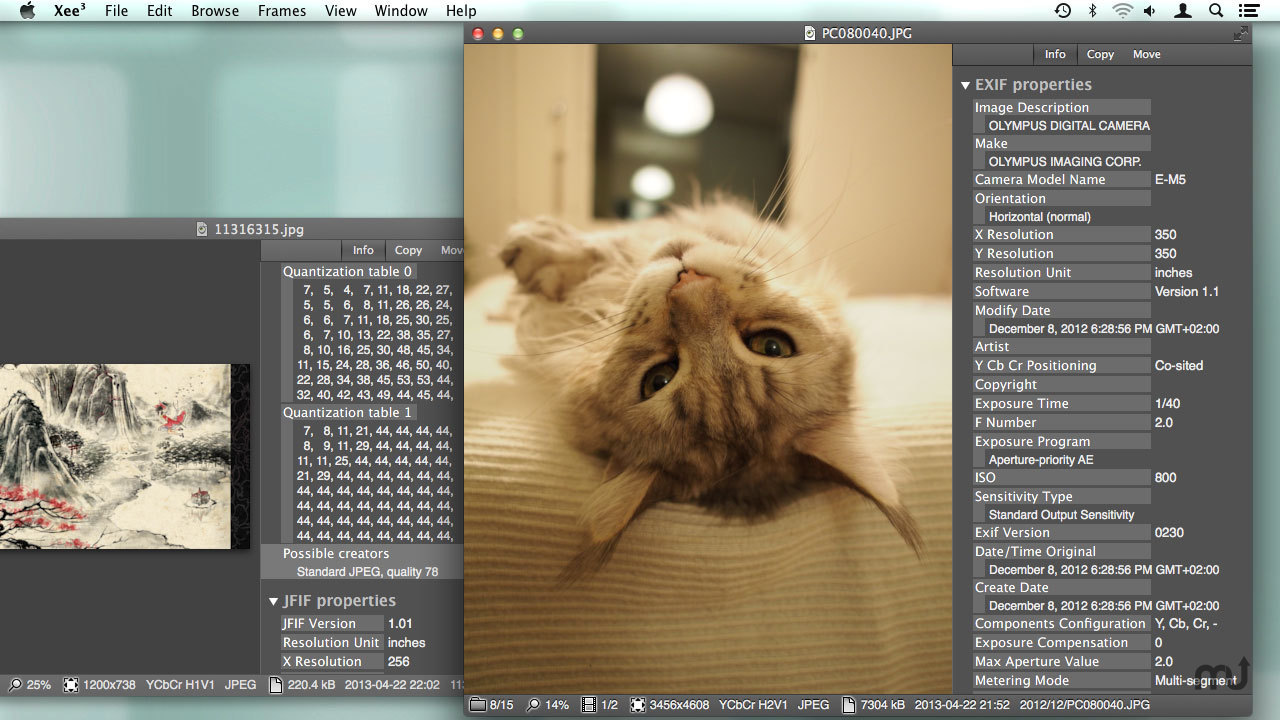This screenshot has height=720, width=1280.
Task: Open the Wi-Fi status menu
Action: pos(1122,11)
